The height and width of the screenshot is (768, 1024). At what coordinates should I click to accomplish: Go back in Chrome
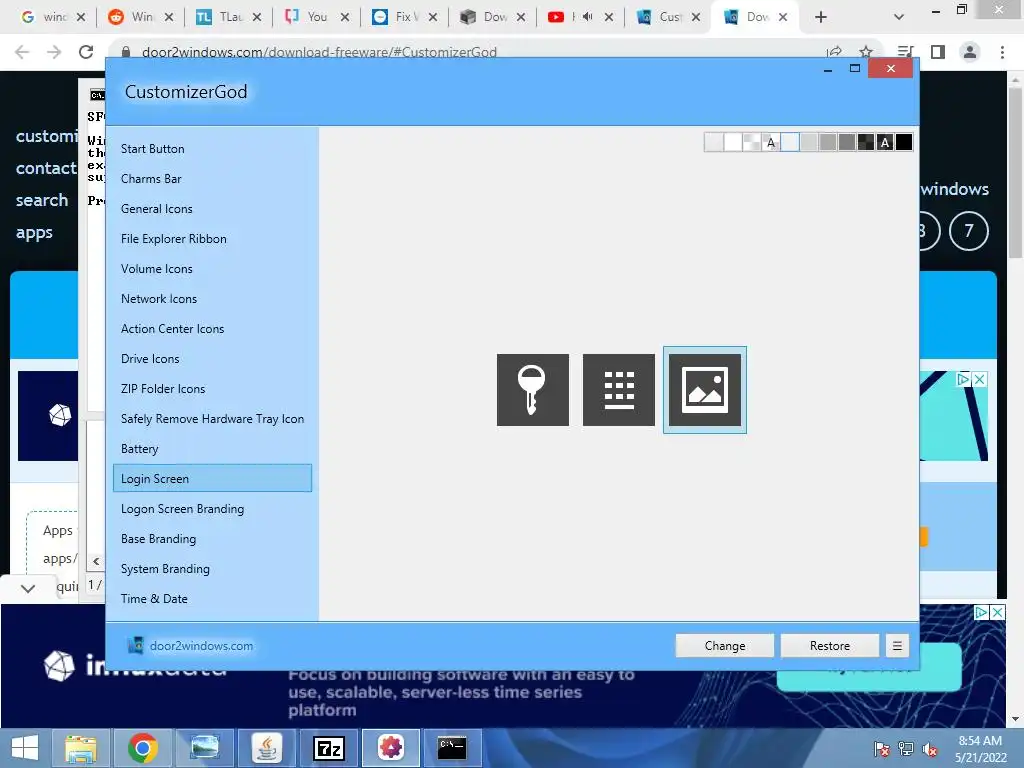pos(22,52)
